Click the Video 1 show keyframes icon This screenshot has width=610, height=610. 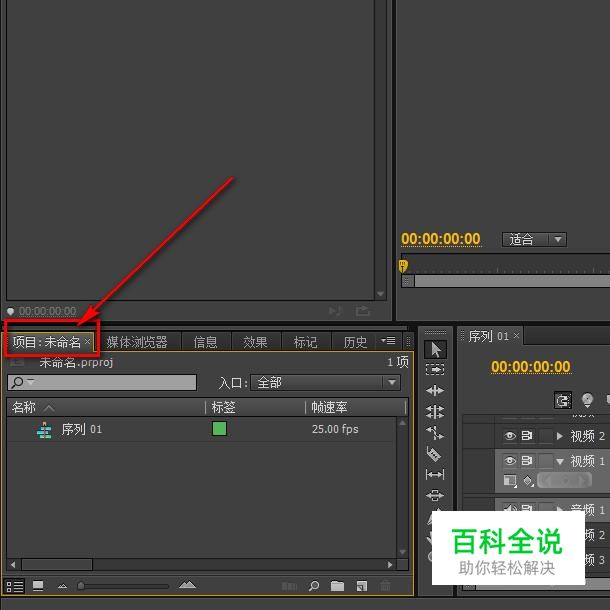[x=528, y=481]
